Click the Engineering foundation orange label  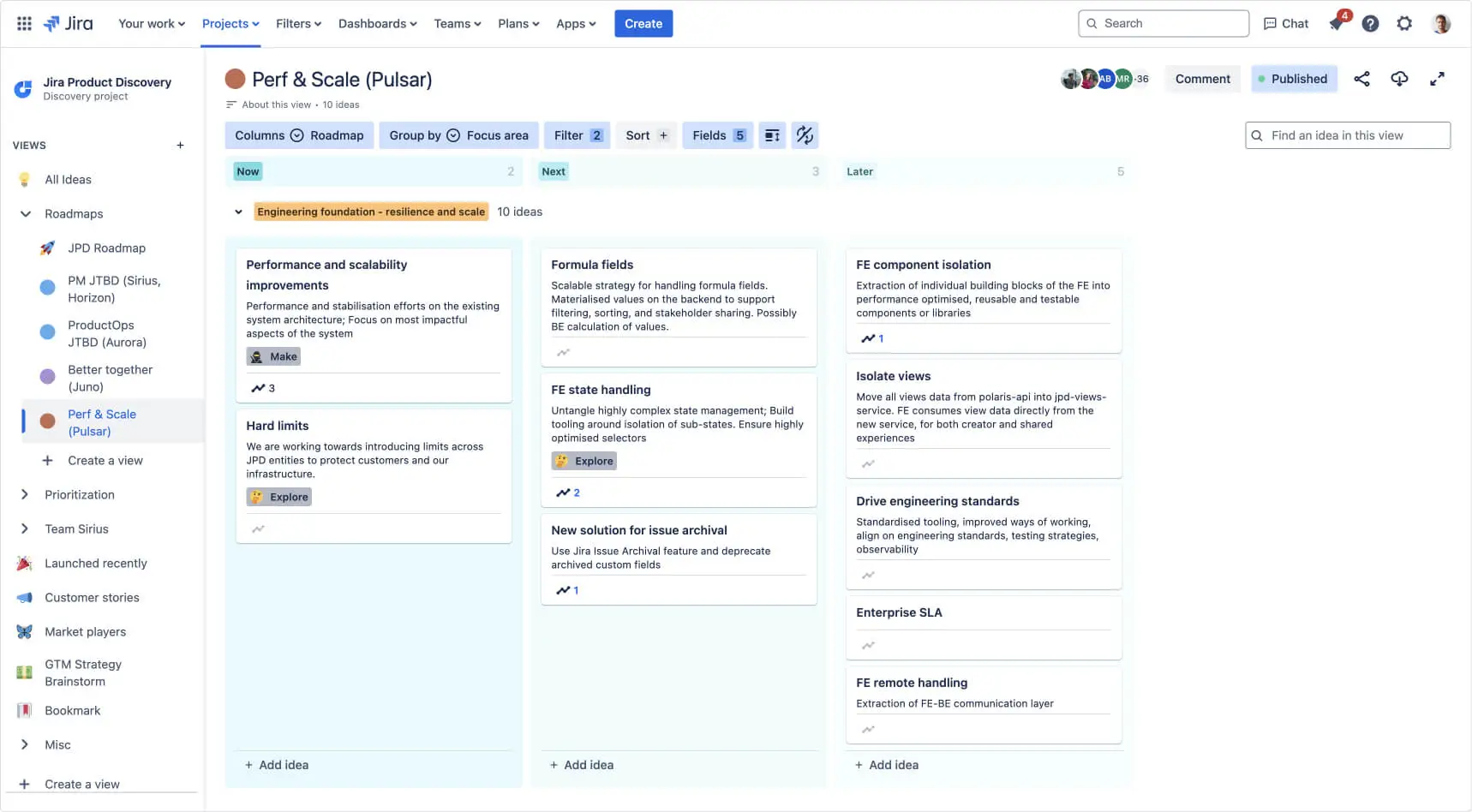coord(371,212)
